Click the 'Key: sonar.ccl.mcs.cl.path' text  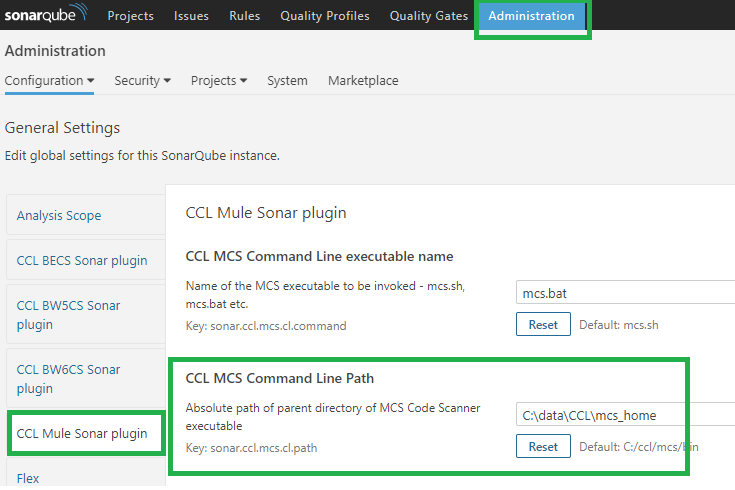click(251, 448)
